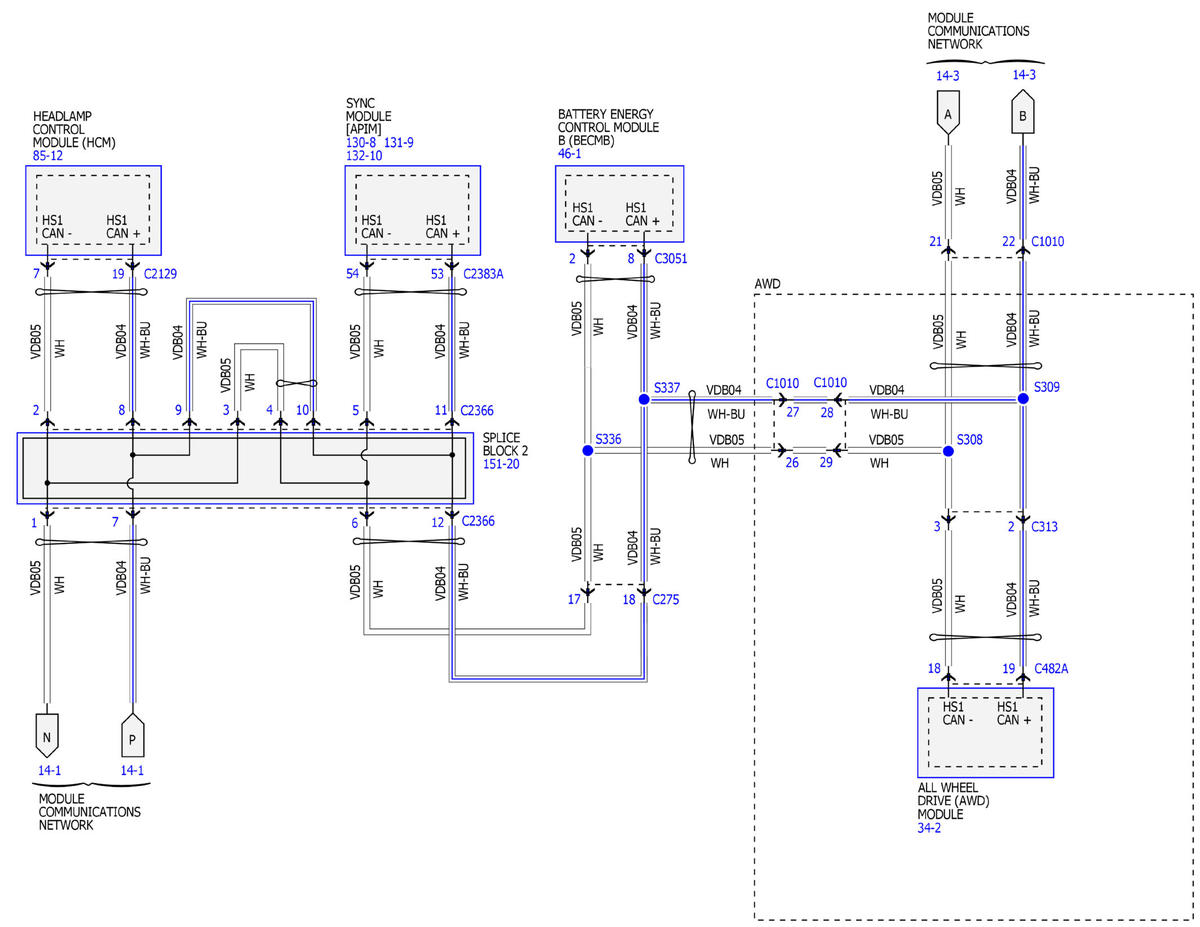Select the All Wheel Drive module box
This screenshot has height=927, width=1200.
point(985,732)
